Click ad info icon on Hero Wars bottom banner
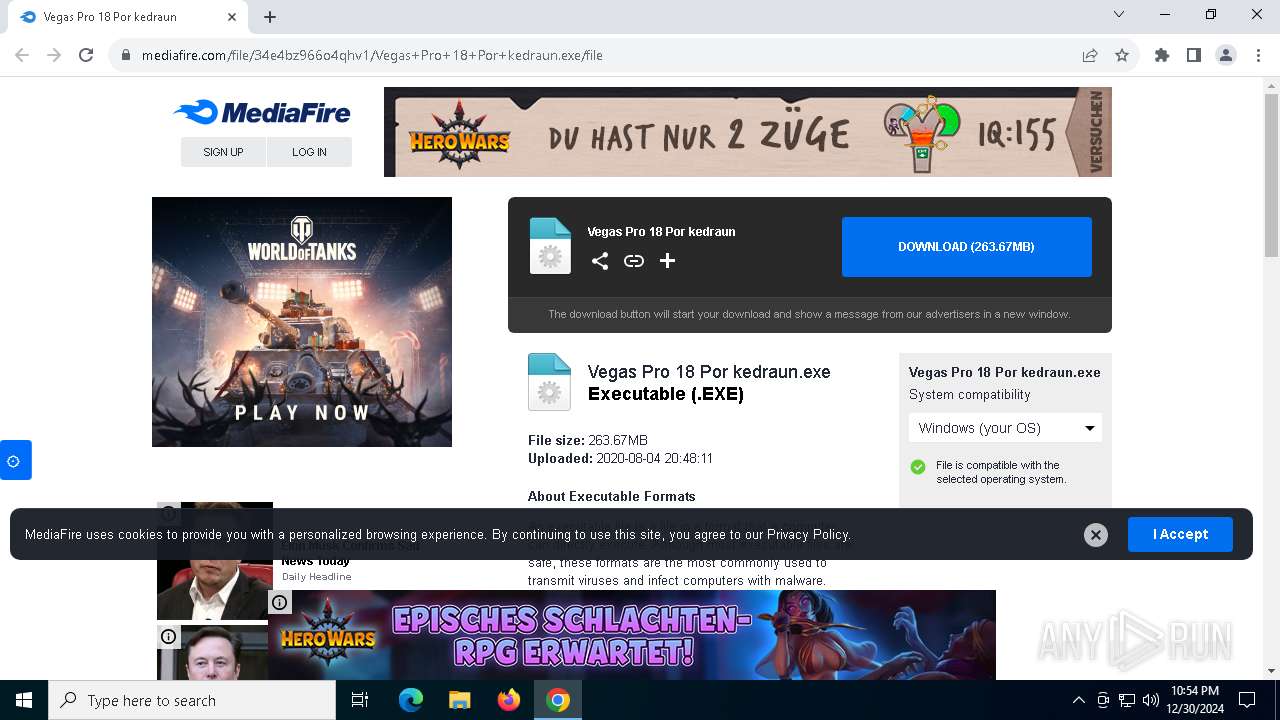Viewport: 1280px width, 720px height. coord(280,602)
